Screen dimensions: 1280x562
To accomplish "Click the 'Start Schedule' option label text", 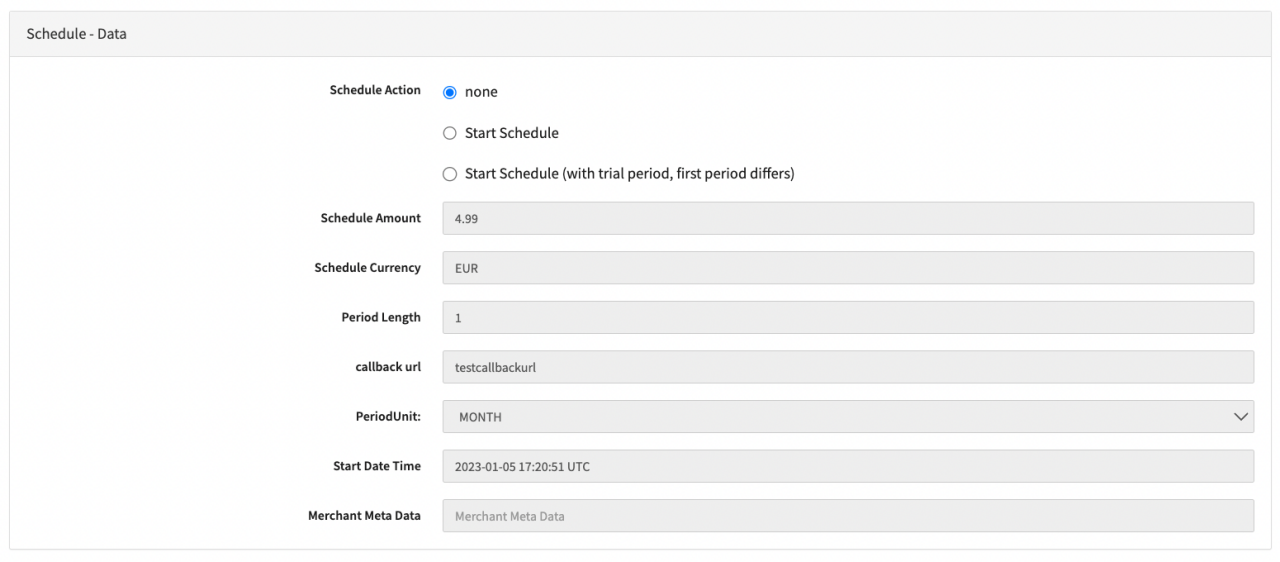I will point(511,133).
